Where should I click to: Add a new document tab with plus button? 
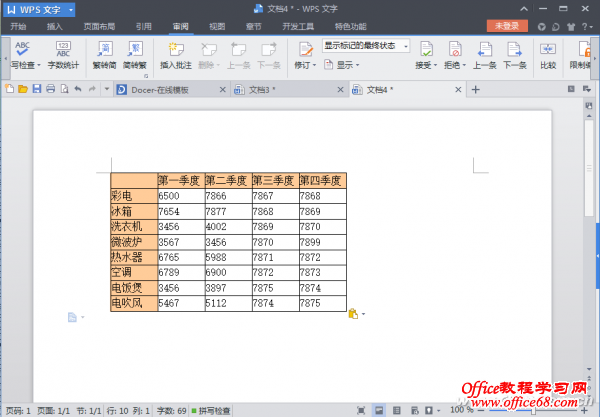476,90
